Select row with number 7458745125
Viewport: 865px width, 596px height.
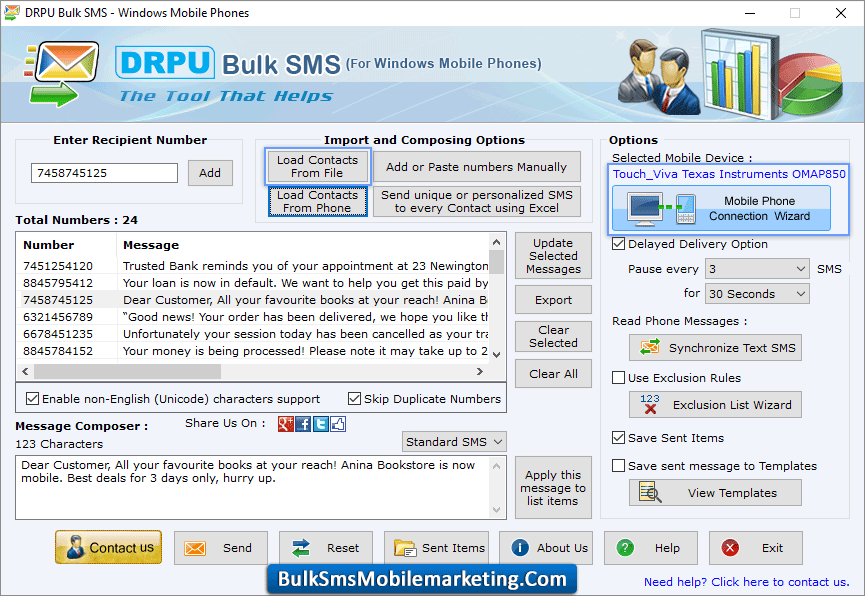click(253, 300)
